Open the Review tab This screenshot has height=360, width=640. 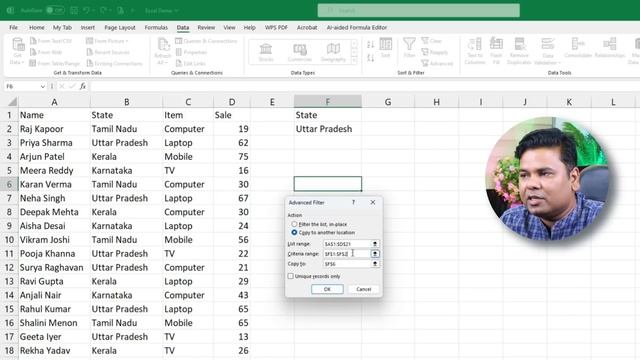pyautogui.click(x=206, y=27)
